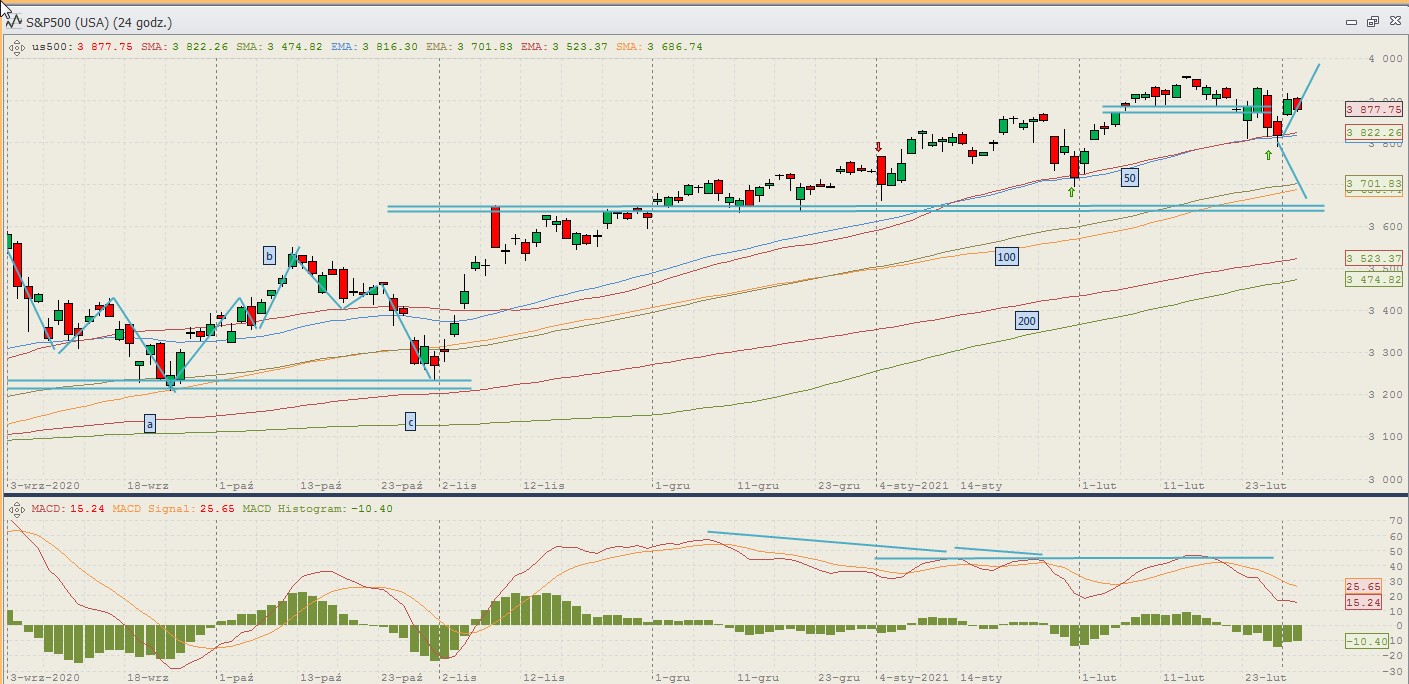The image size is (1409, 684).
Task: Click the 3 877.75 current price tag
Action: click(1373, 109)
